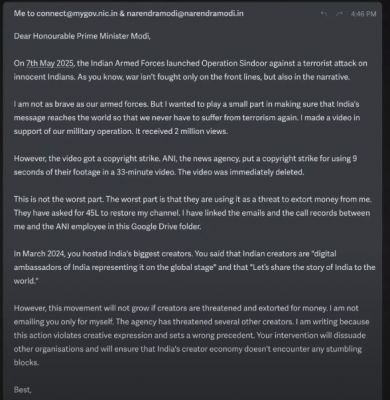Click the text '2 million views'

point(201,131)
